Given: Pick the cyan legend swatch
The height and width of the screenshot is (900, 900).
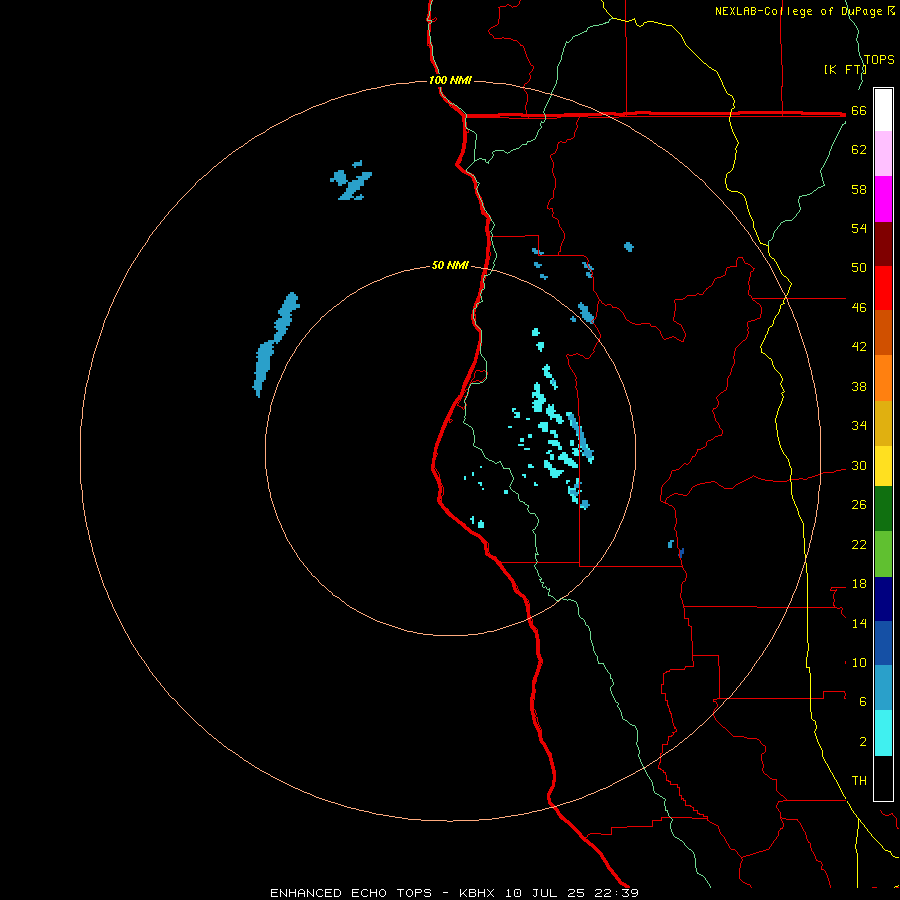Looking at the screenshot, I should (883, 733).
